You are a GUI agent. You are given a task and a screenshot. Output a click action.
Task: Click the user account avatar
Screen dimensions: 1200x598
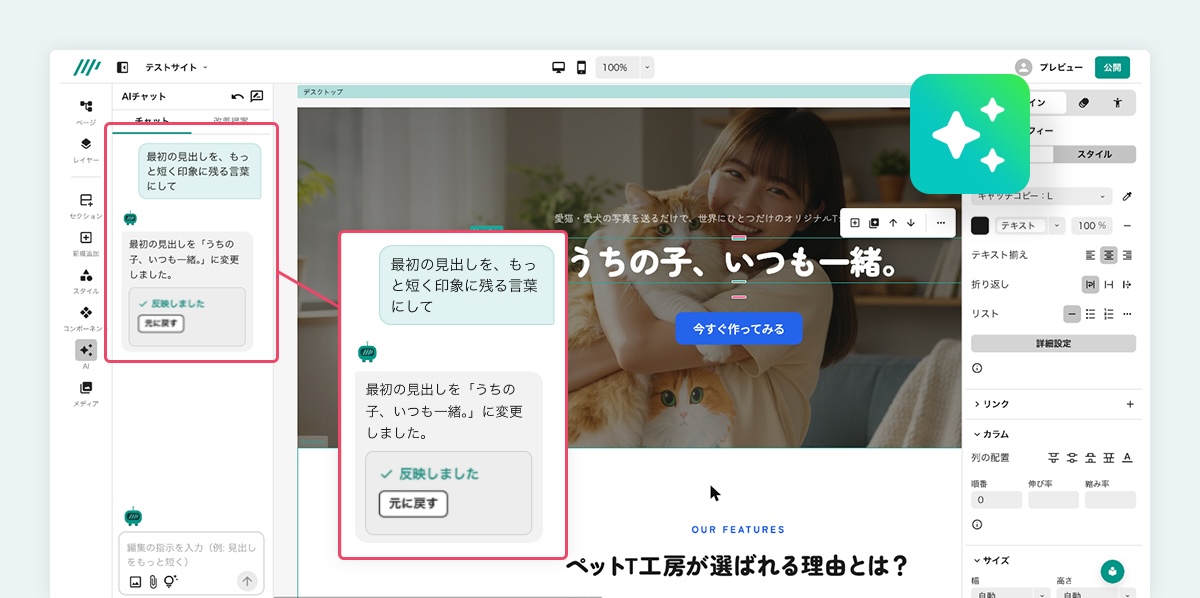point(1023,67)
